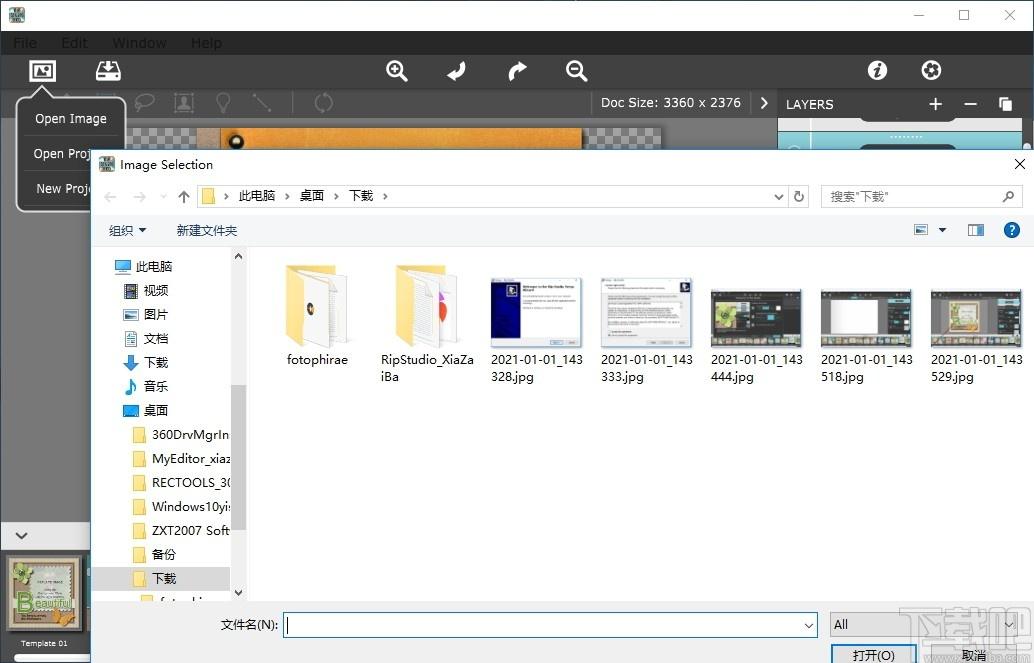Screen dimensions: 1034x663
Task: Open the settings gear icon in toolbar
Action: click(x=931, y=70)
